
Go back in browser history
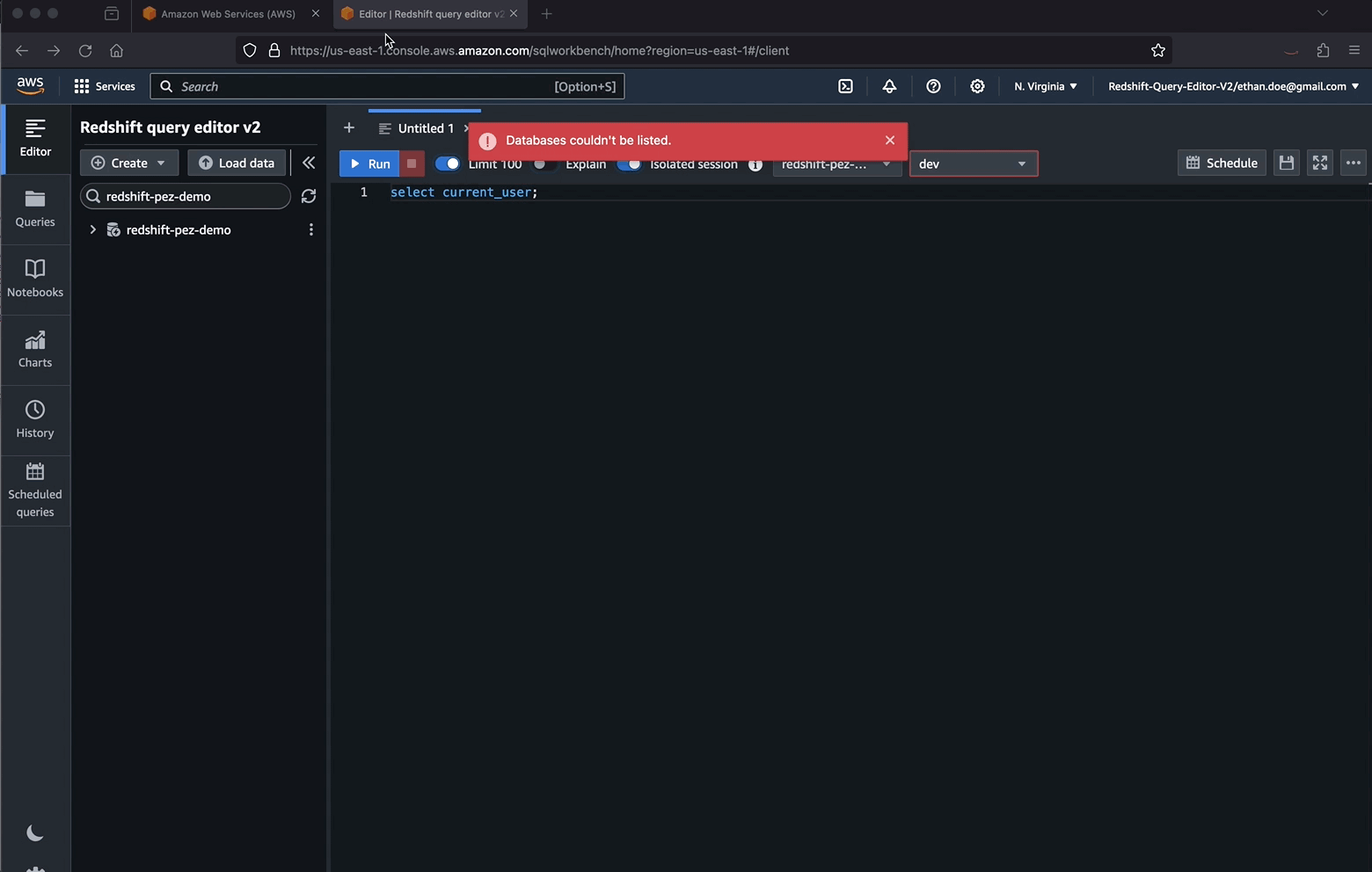tap(22, 50)
